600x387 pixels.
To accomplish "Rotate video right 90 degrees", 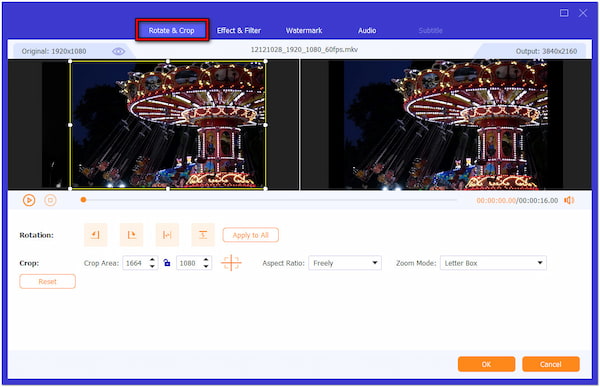I will tap(131, 235).
